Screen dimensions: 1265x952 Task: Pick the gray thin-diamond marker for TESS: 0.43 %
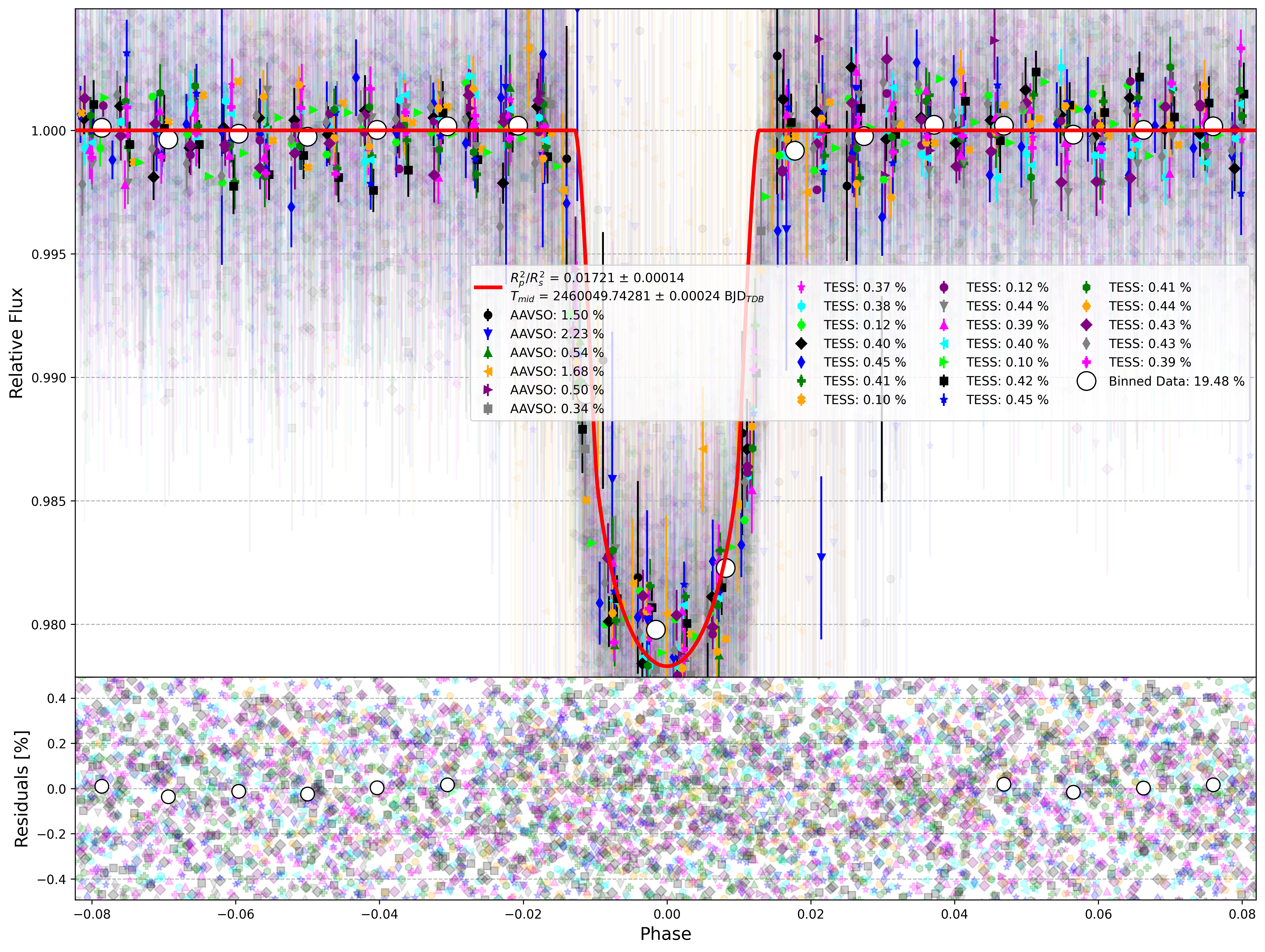(1086, 343)
